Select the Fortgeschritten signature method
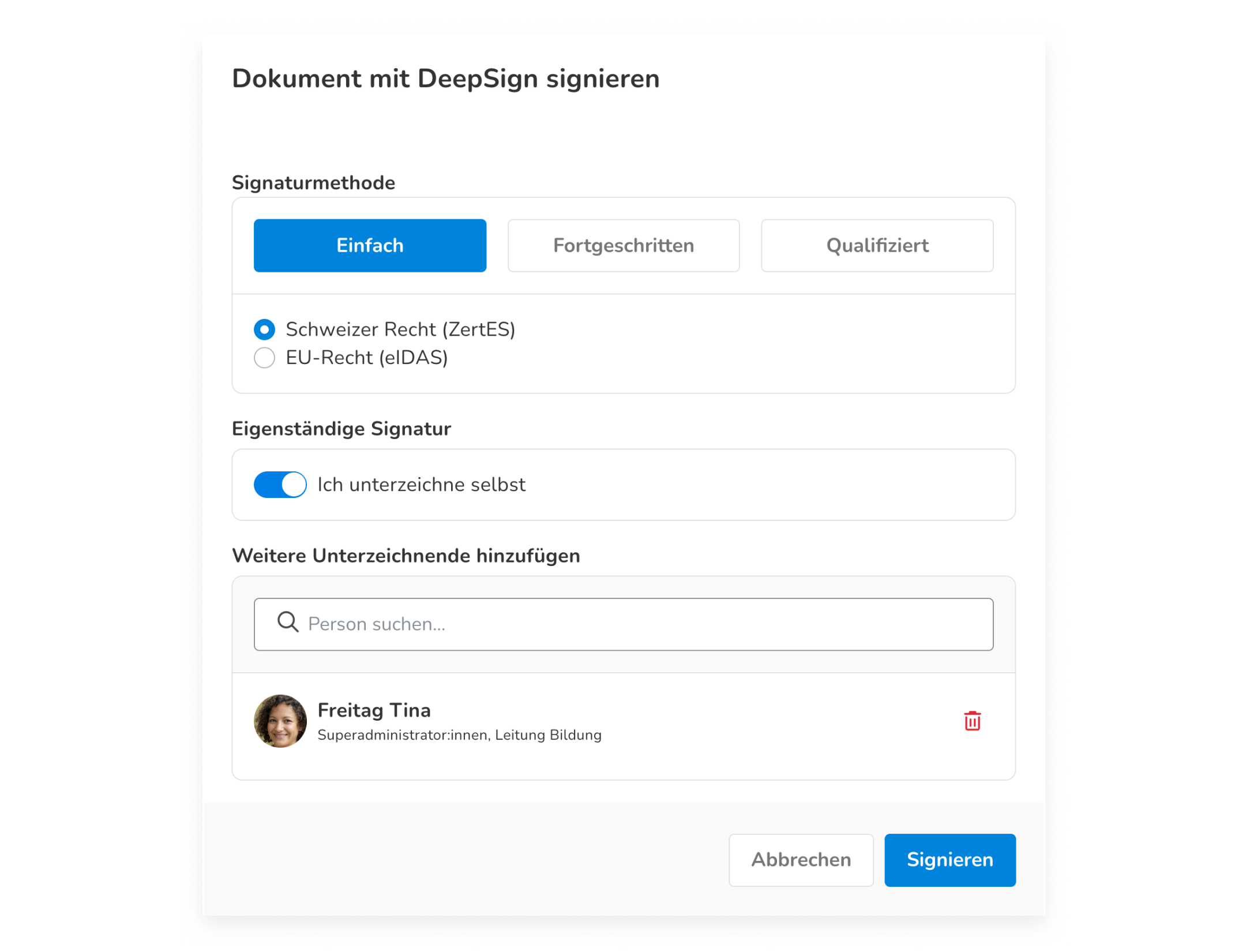The image size is (1246, 952). pos(624,246)
